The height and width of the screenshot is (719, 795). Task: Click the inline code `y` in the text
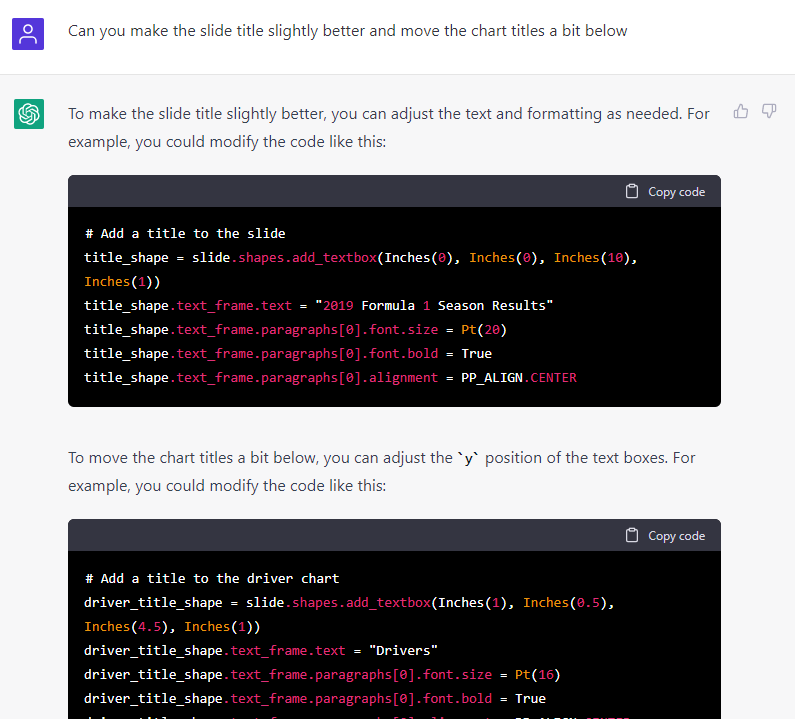tap(468, 458)
